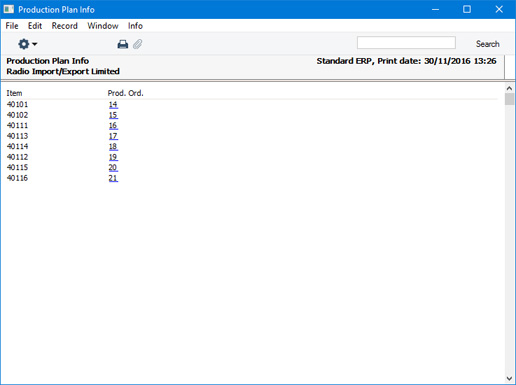Open the Edit menu

[35, 26]
